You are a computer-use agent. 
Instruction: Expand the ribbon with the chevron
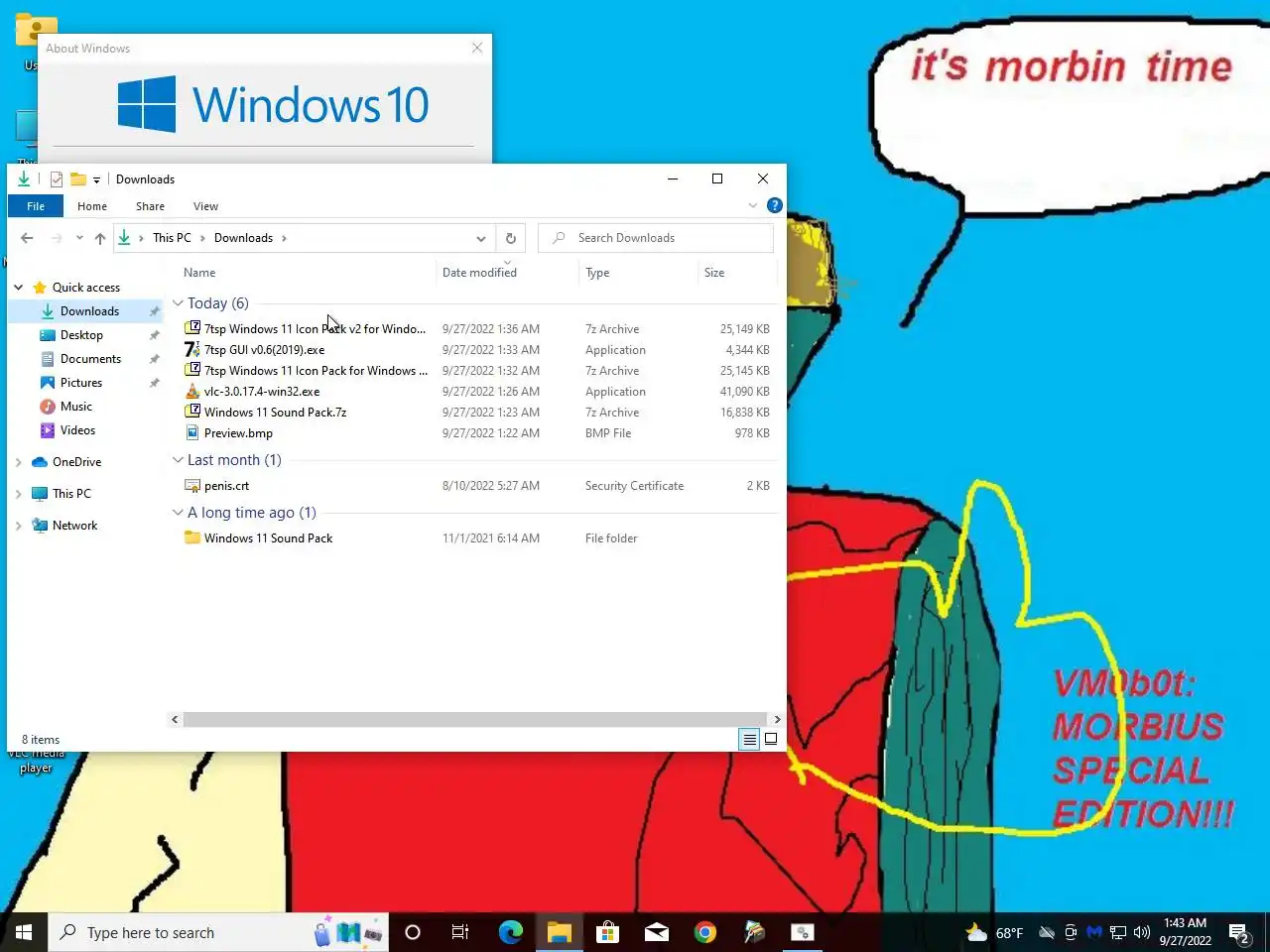753,205
